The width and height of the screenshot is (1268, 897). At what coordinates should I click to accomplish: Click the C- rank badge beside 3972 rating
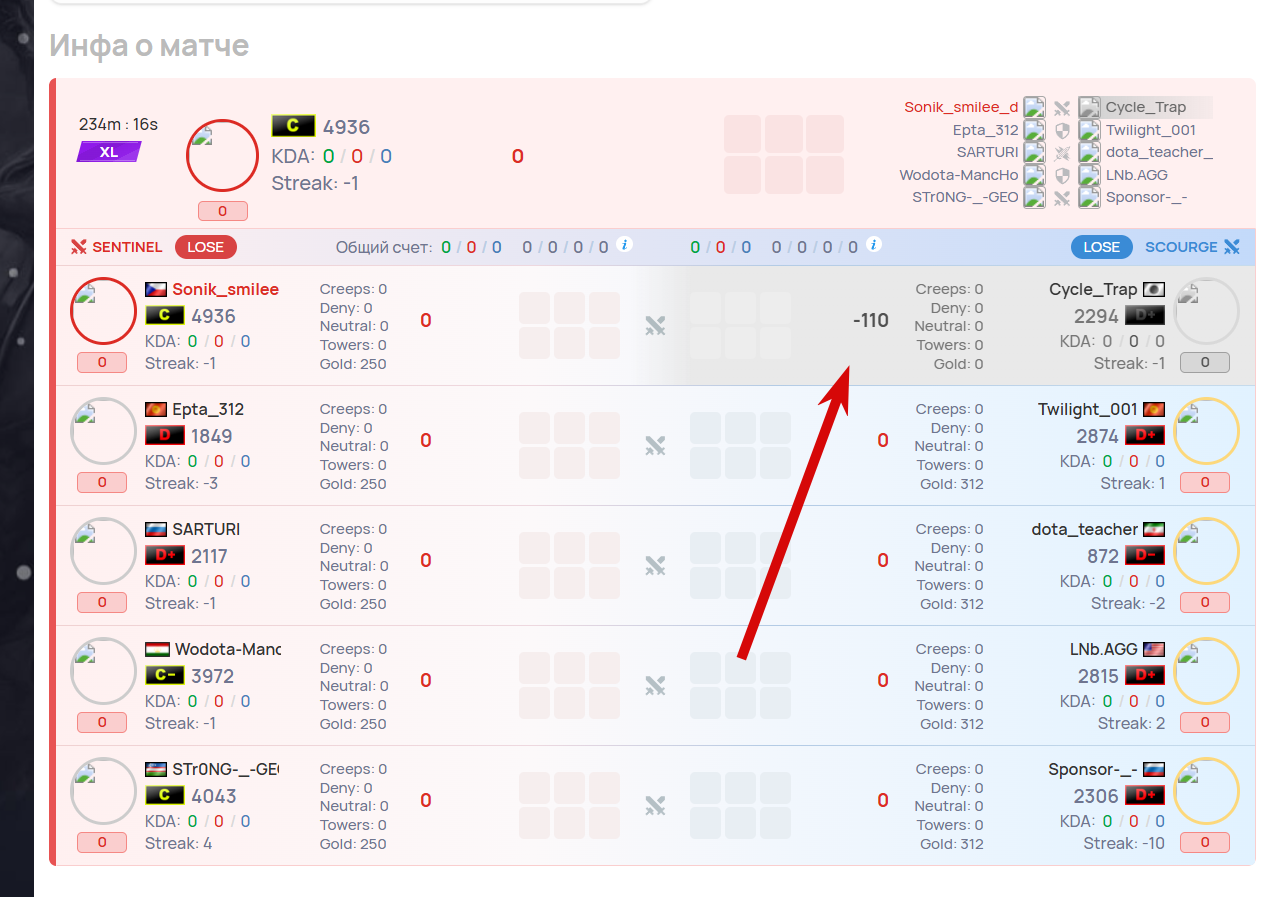click(165, 676)
